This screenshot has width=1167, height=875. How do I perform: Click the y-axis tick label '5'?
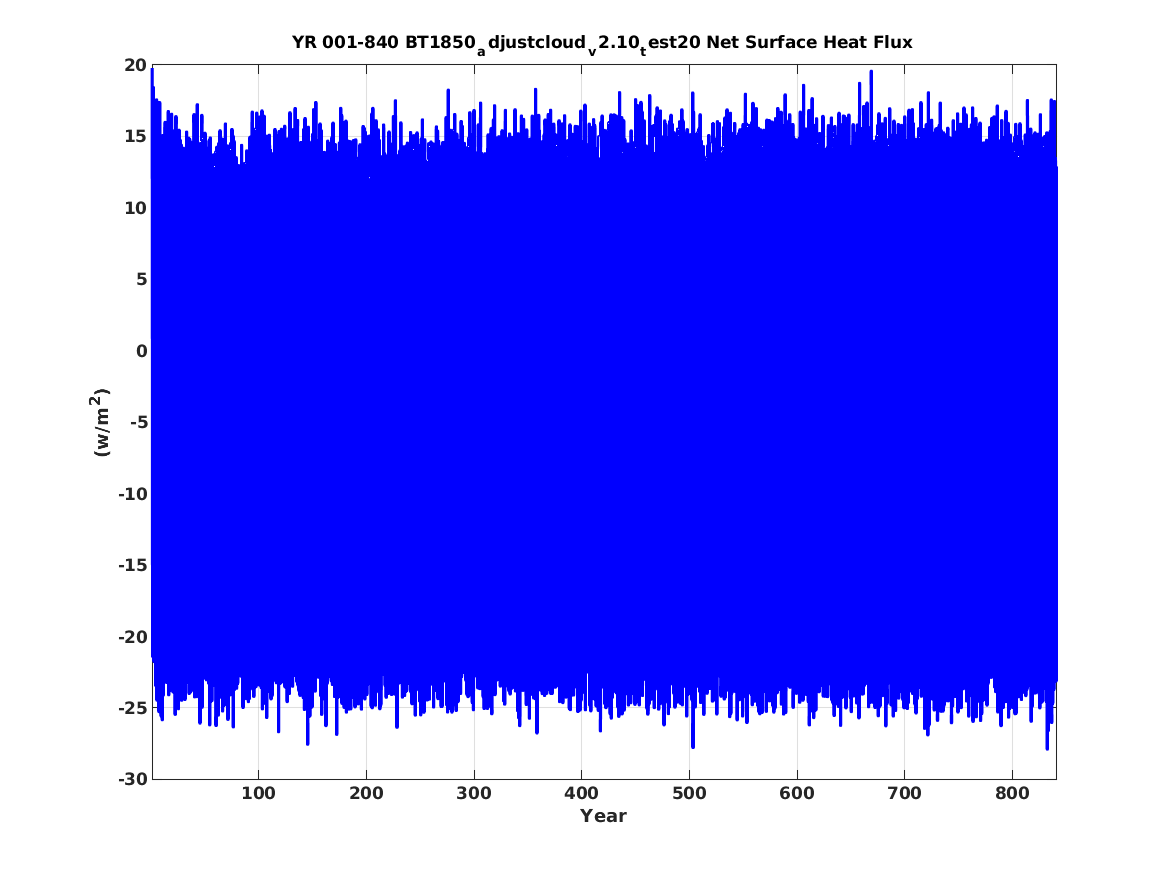click(142, 280)
